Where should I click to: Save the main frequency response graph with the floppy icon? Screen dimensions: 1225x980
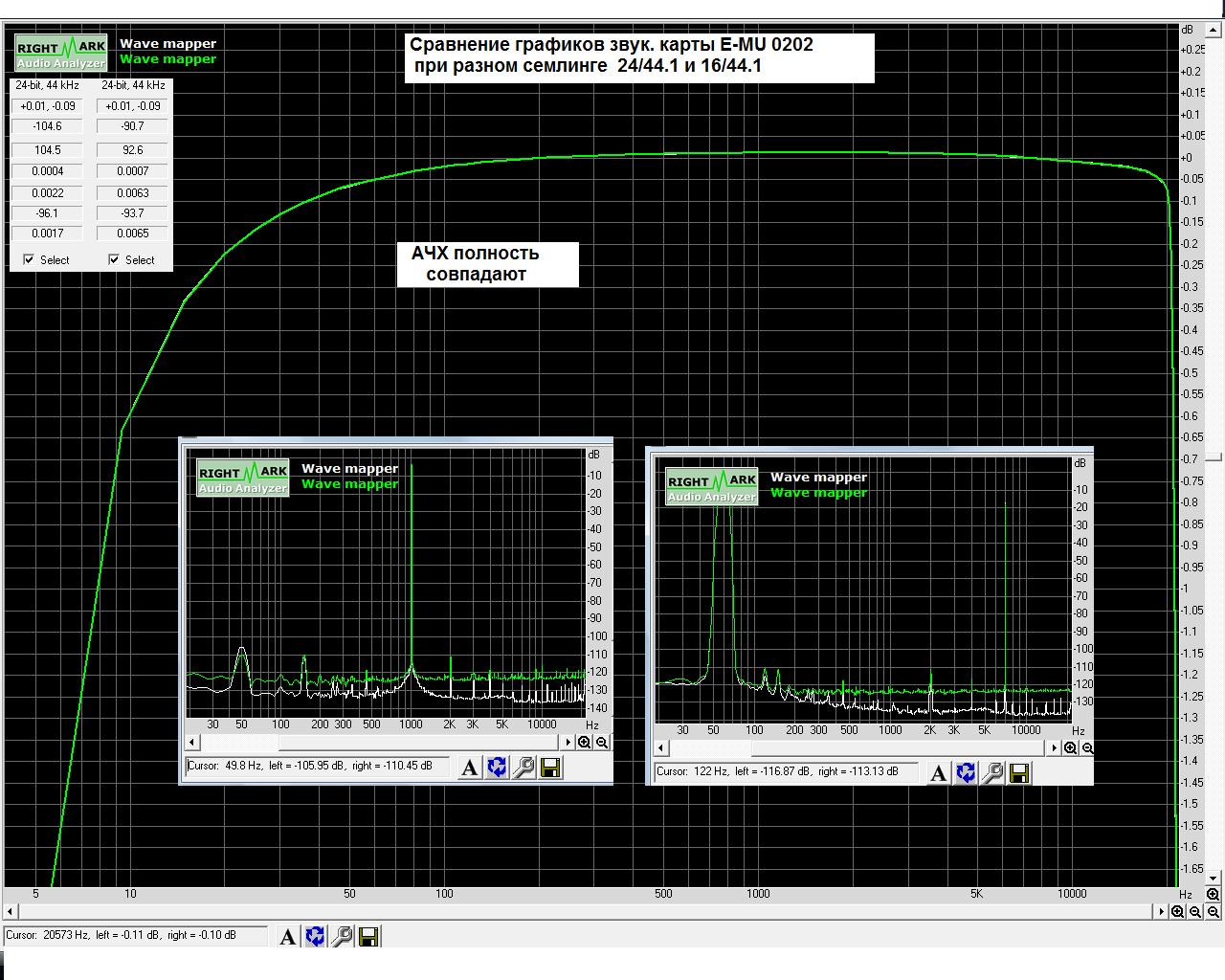368,937
